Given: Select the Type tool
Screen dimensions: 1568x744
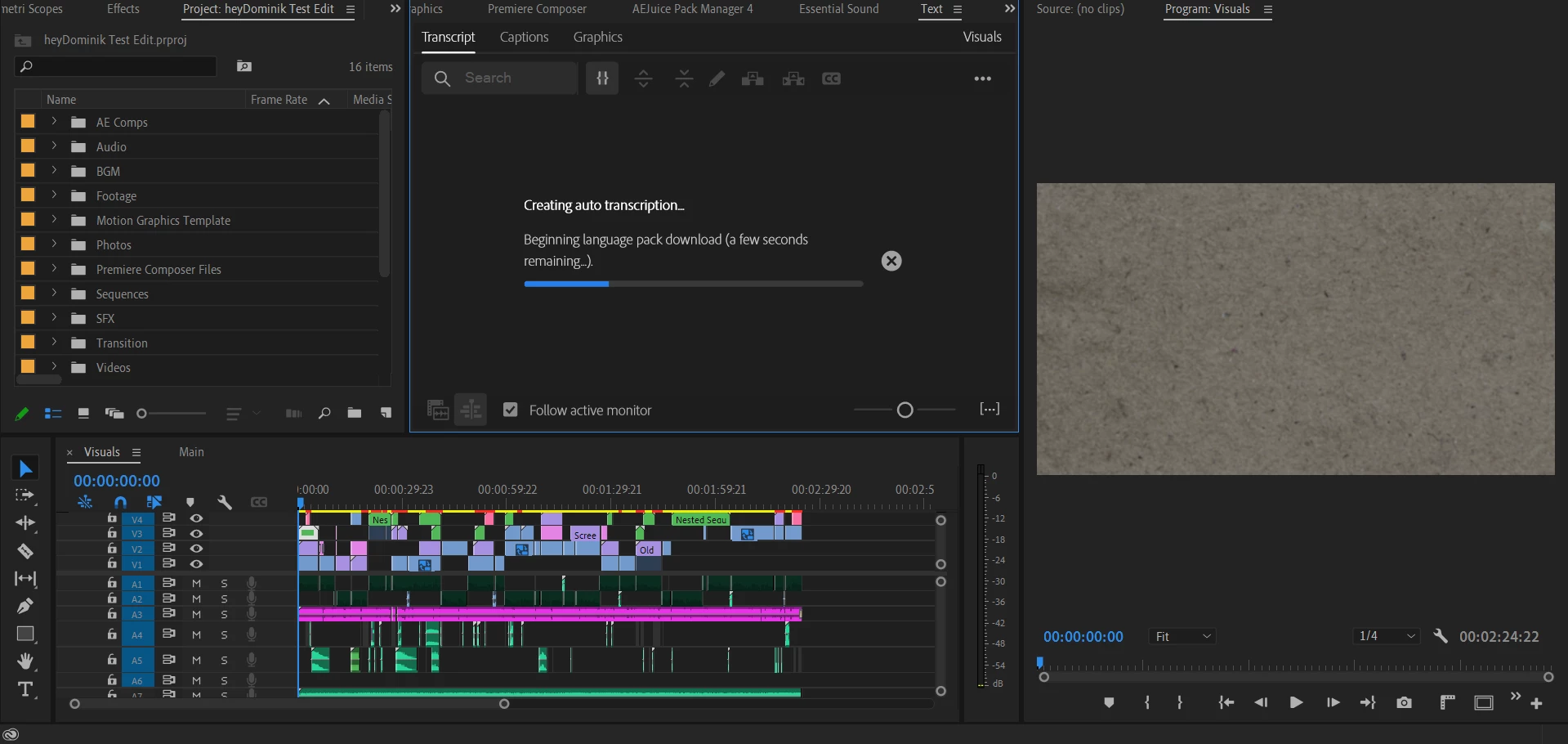Looking at the screenshot, I should pyautogui.click(x=25, y=689).
